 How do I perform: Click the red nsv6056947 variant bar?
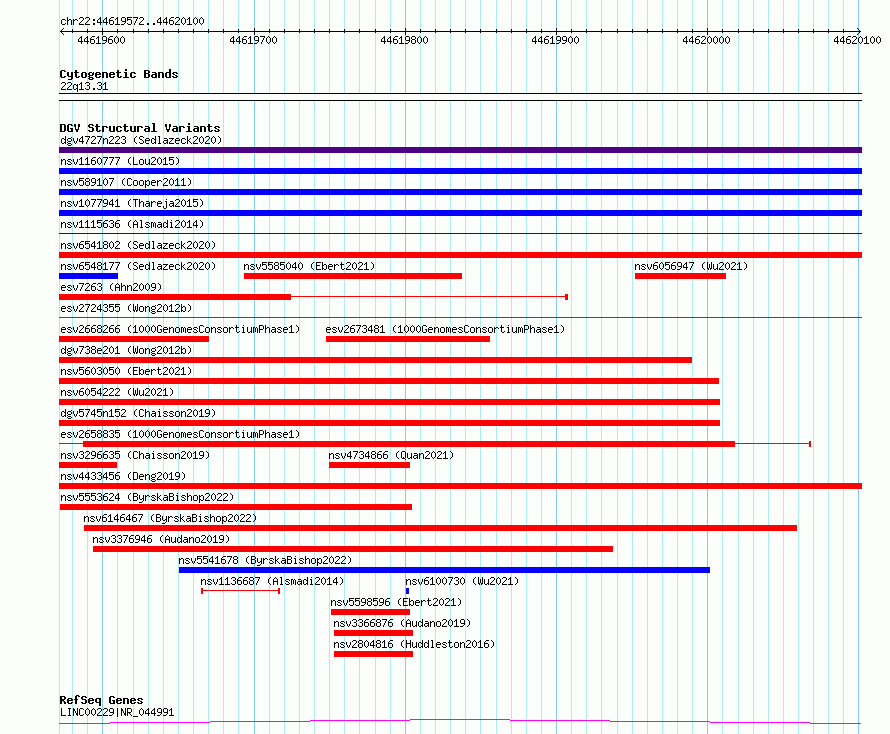point(681,276)
